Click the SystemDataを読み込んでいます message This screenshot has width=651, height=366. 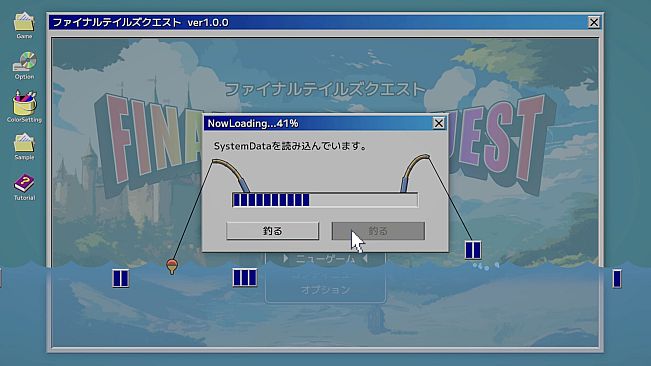pyautogui.click(x=290, y=146)
